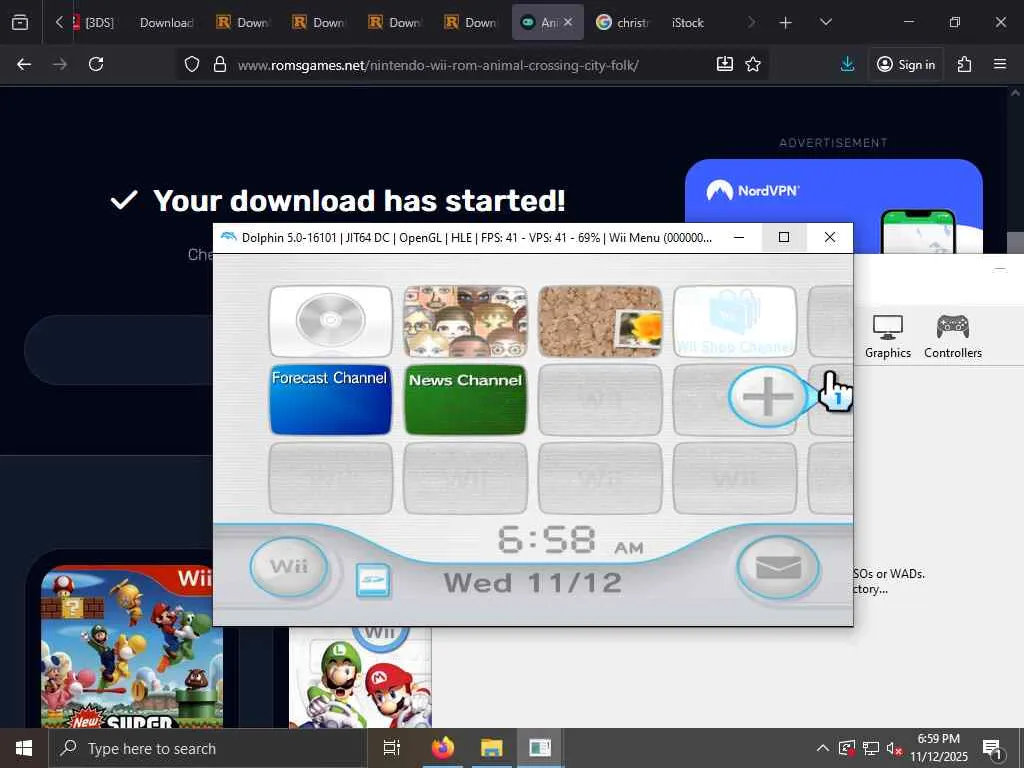Image resolution: width=1024 pixels, height=768 pixels.
Task: Open the Firefox View icon
Action: [x=20, y=22]
